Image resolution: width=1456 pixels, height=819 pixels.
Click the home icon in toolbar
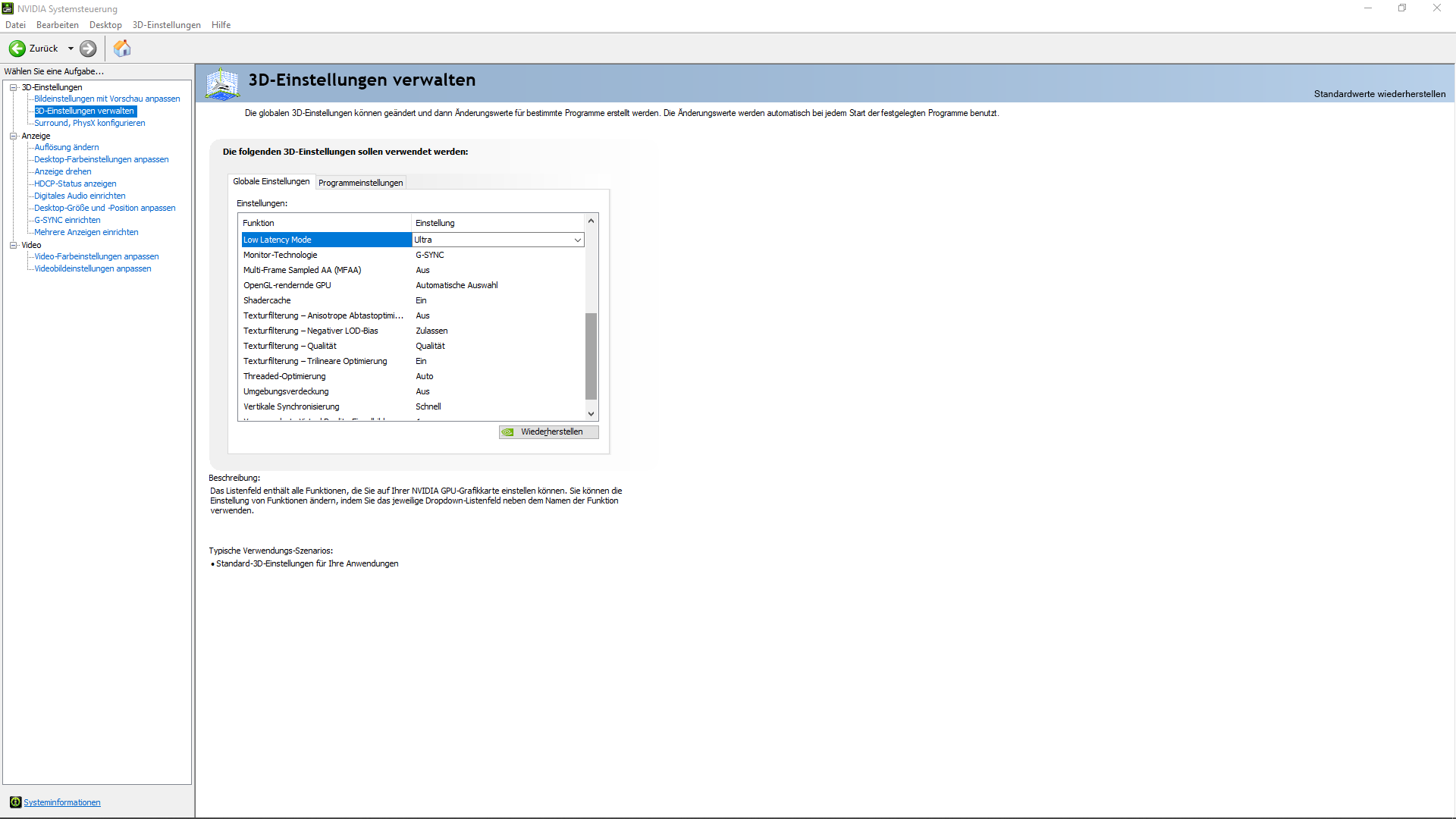pos(122,49)
